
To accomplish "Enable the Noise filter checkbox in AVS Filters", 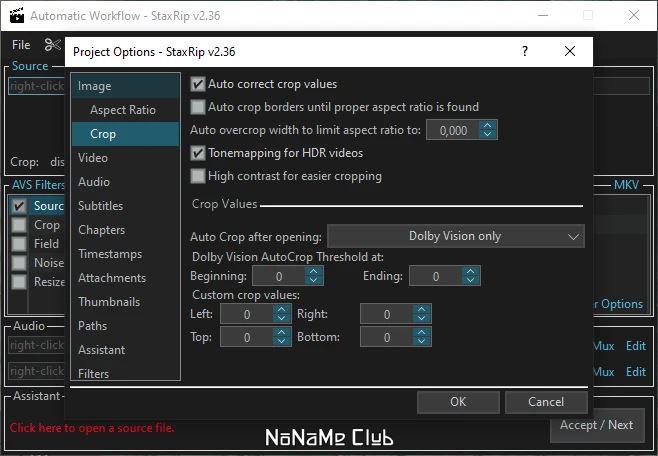I will coord(19,263).
